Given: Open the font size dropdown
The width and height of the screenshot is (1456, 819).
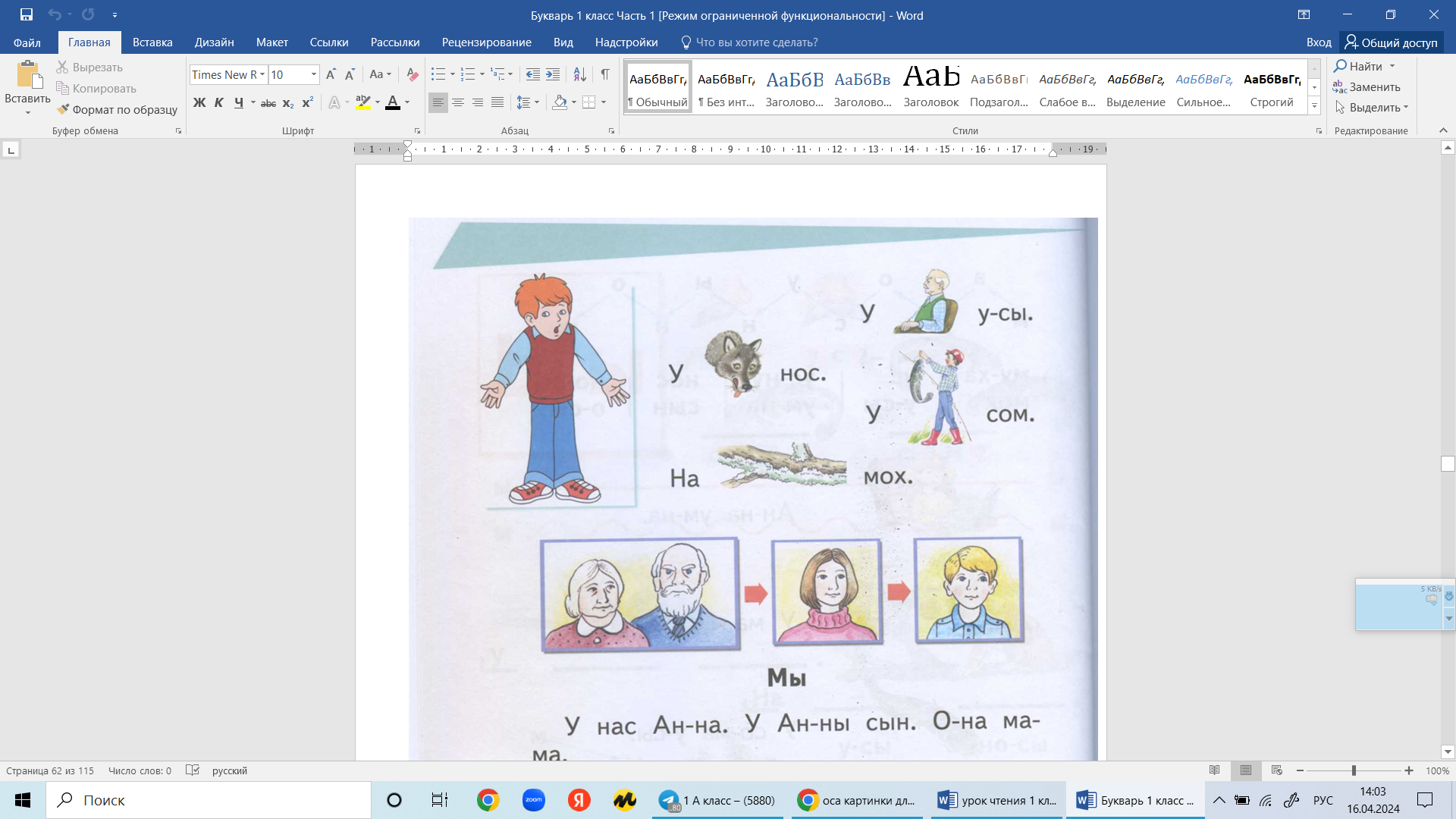Looking at the screenshot, I should coord(313,74).
